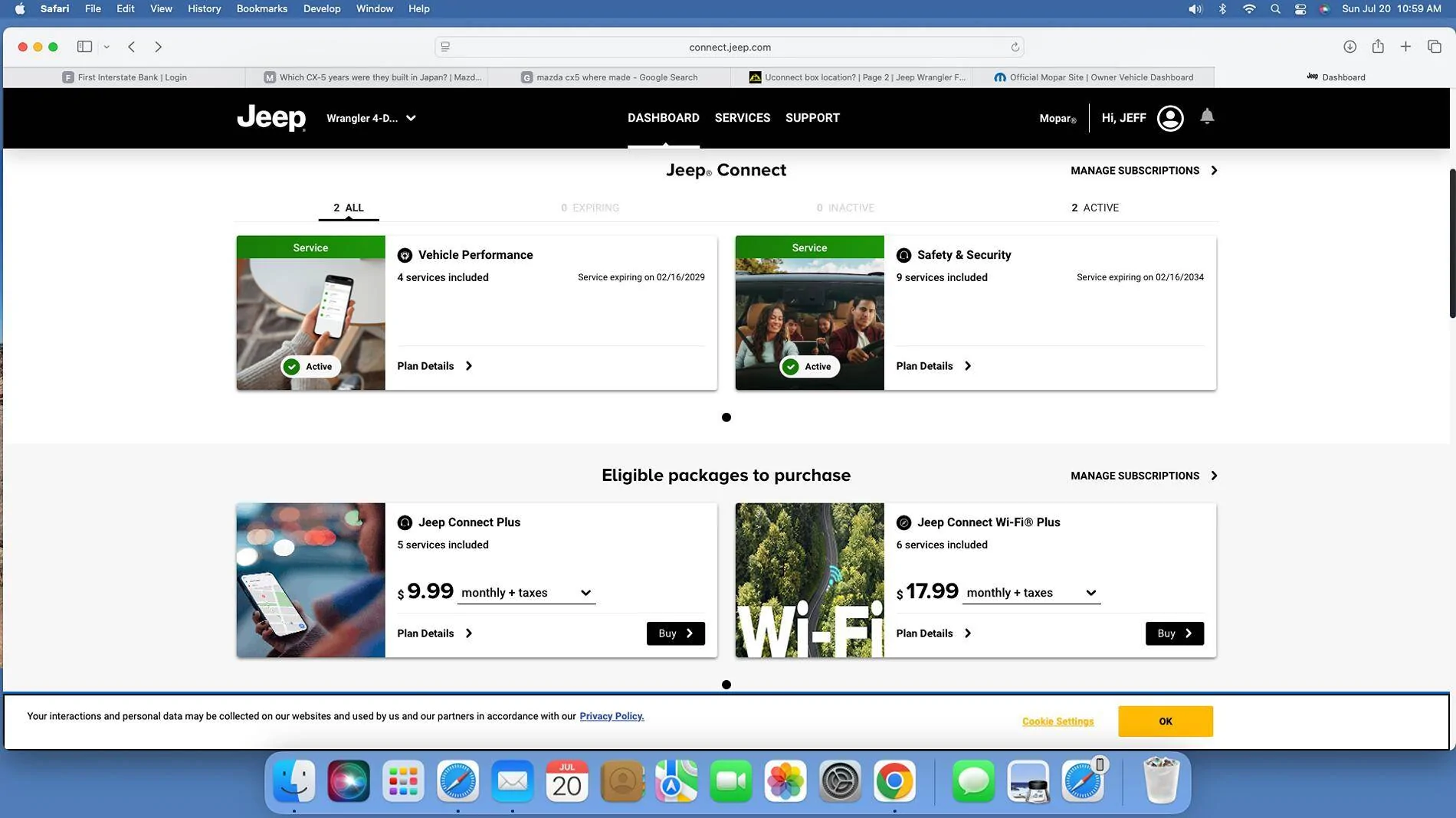Launch Siri from the Dock

pos(349,781)
